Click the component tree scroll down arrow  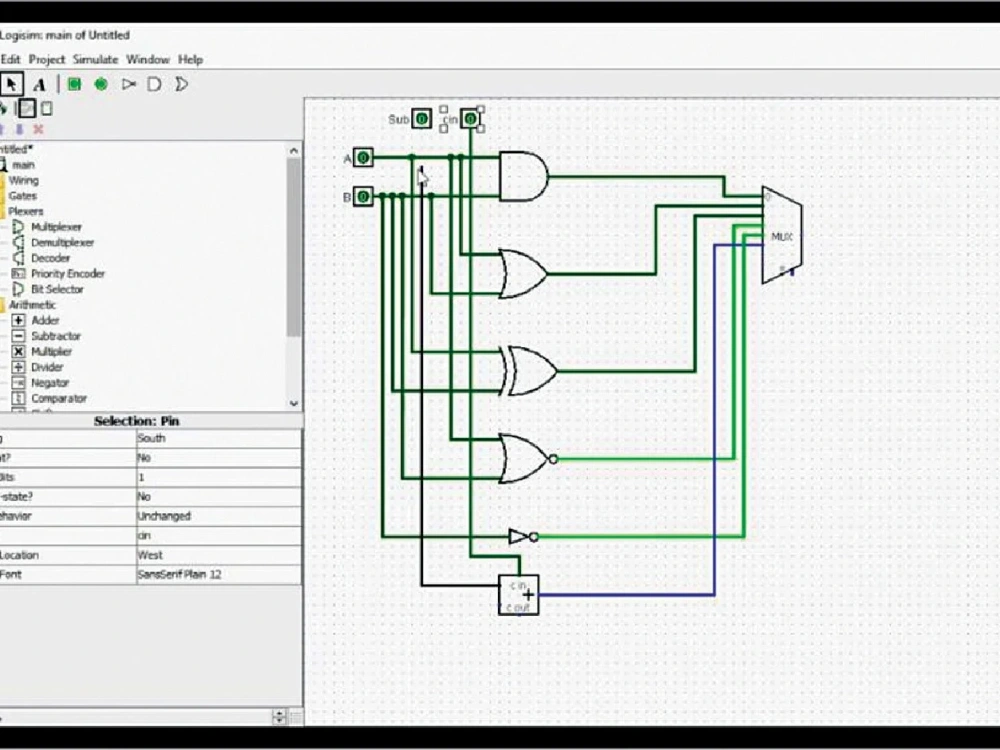tap(293, 403)
